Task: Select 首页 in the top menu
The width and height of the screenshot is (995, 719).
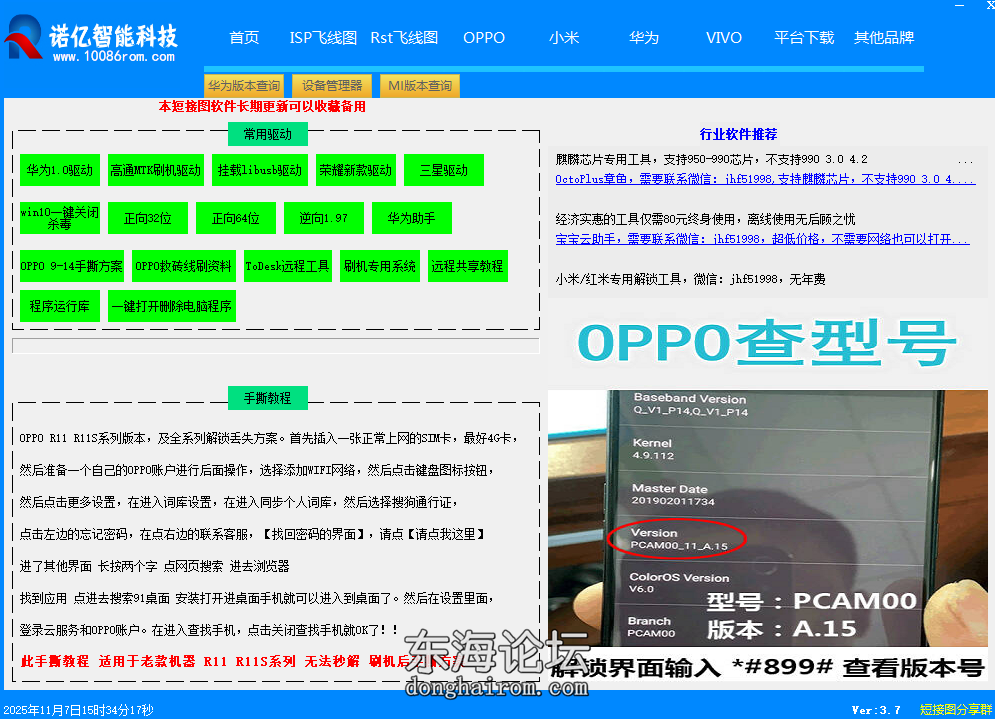Action: click(244, 38)
